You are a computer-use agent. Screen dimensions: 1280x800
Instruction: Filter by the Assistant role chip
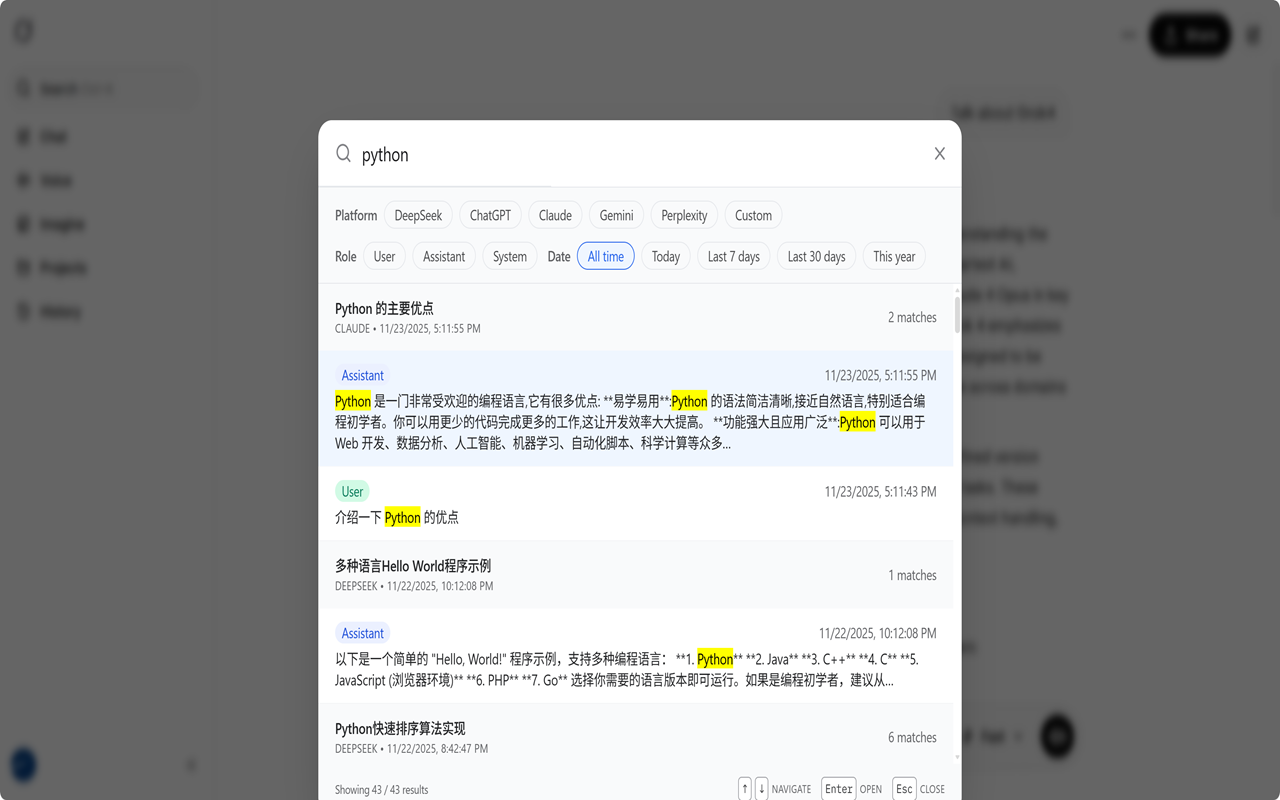[444, 256]
